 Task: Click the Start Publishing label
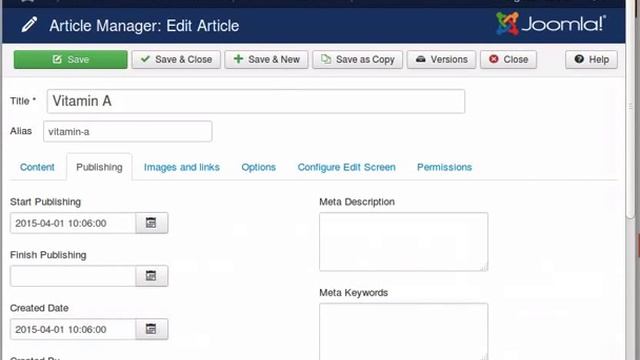[x=45, y=202]
